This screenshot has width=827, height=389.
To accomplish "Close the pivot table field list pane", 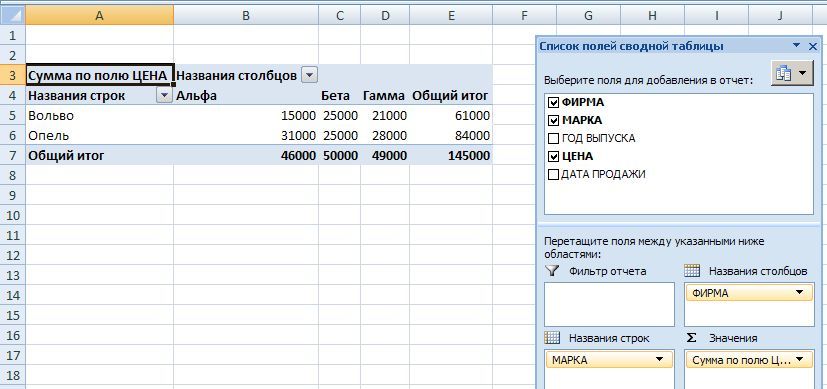I will (813, 46).
